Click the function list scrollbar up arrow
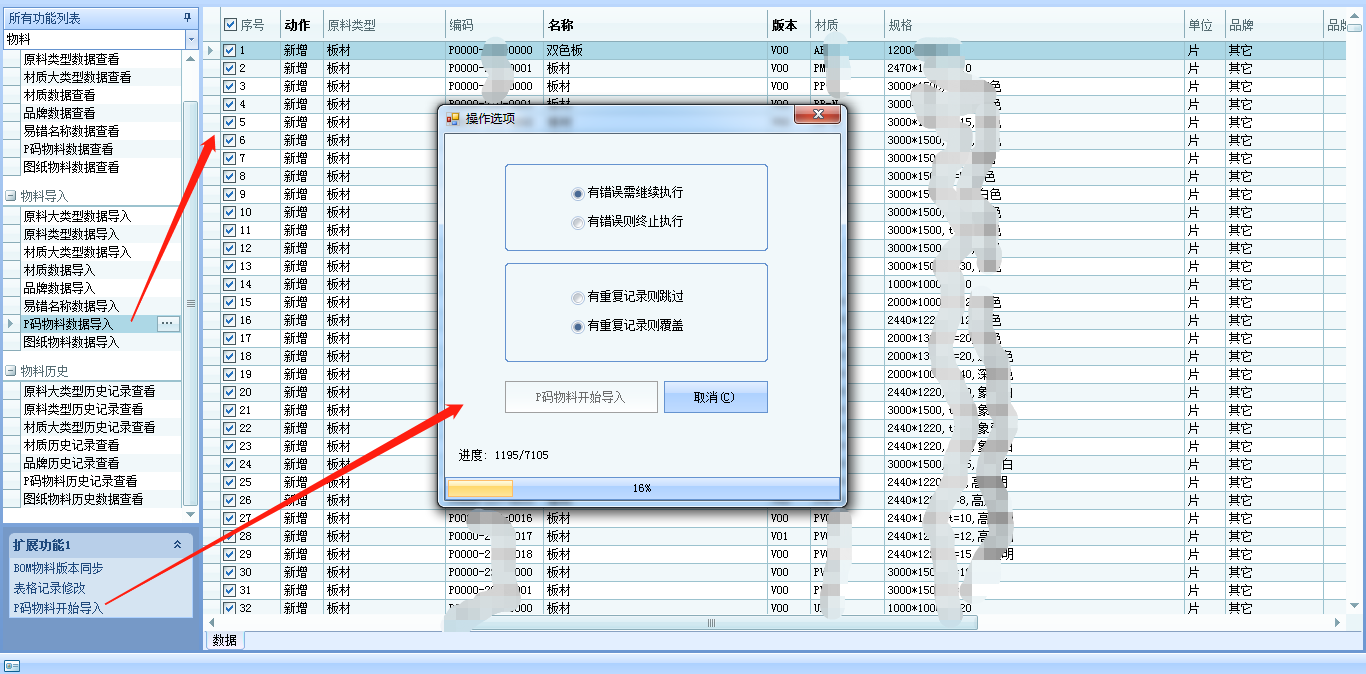Image resolution: width=1366 pixels, height=674 pixels. point(191,58)
